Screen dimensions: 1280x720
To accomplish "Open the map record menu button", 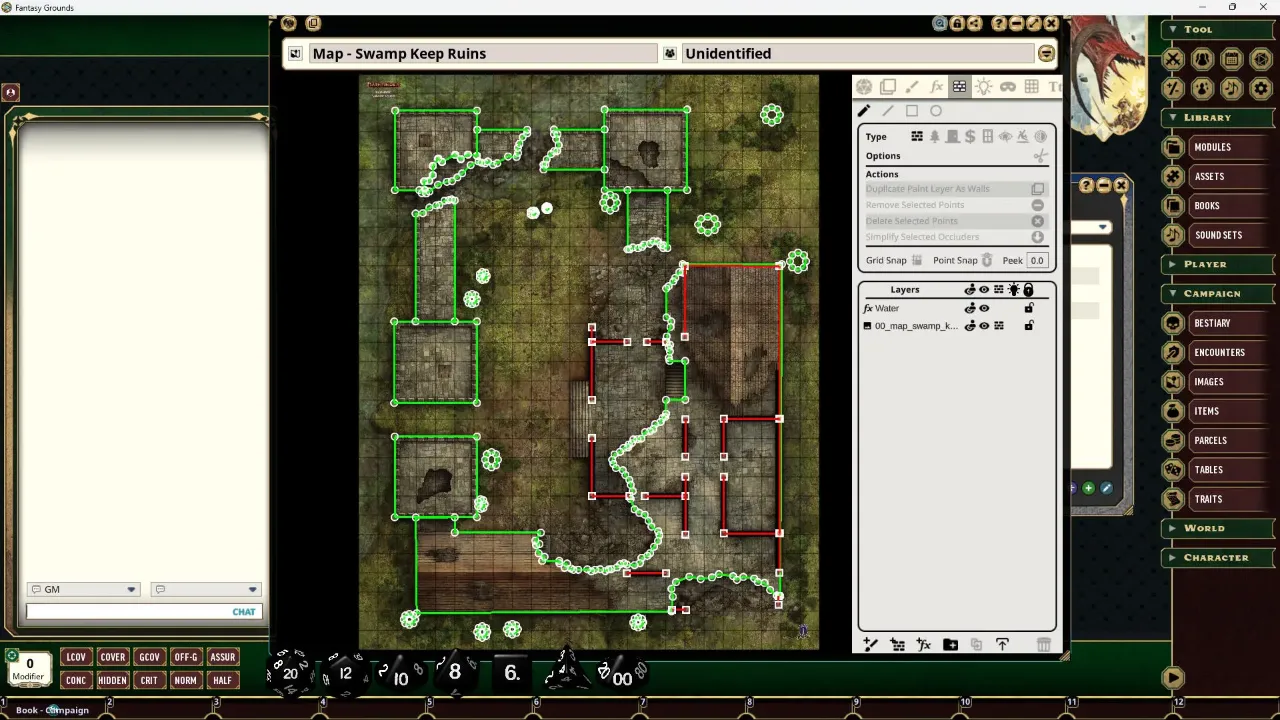I will (1046, 54).
